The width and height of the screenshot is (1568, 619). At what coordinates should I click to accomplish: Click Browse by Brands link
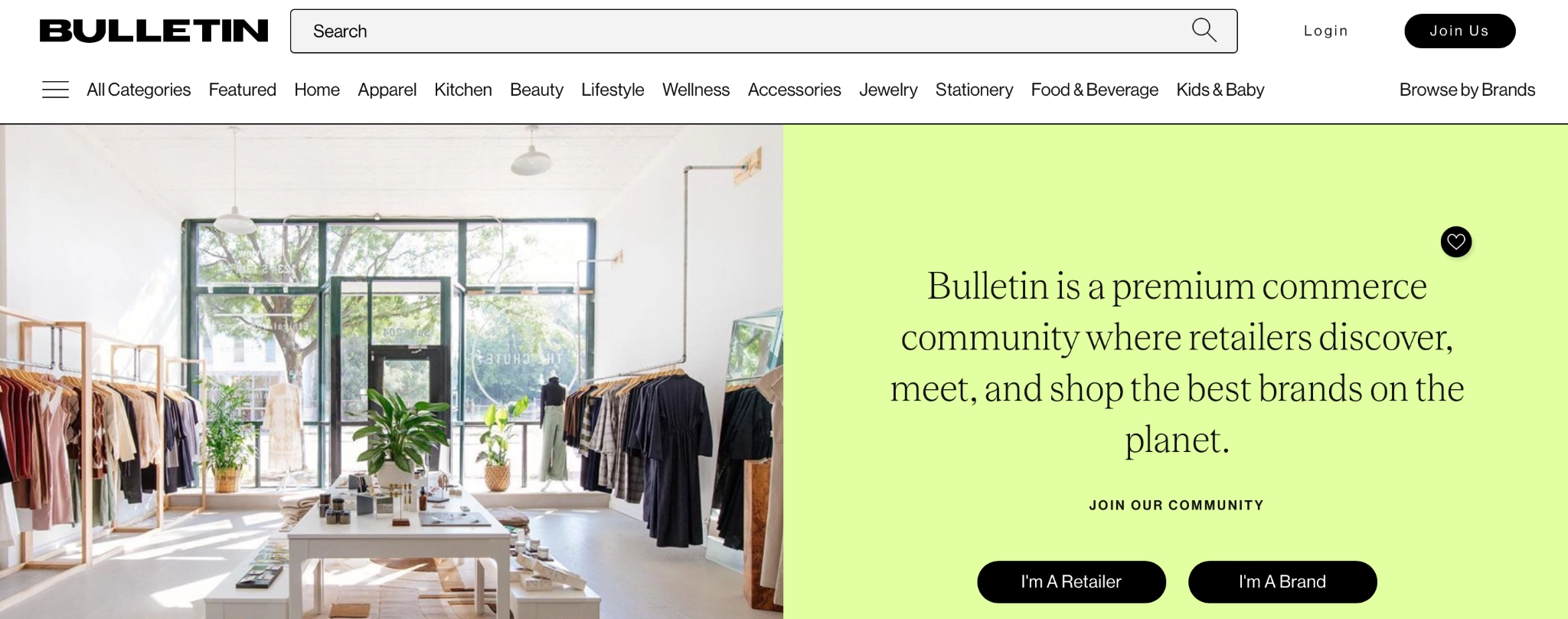1467,90
